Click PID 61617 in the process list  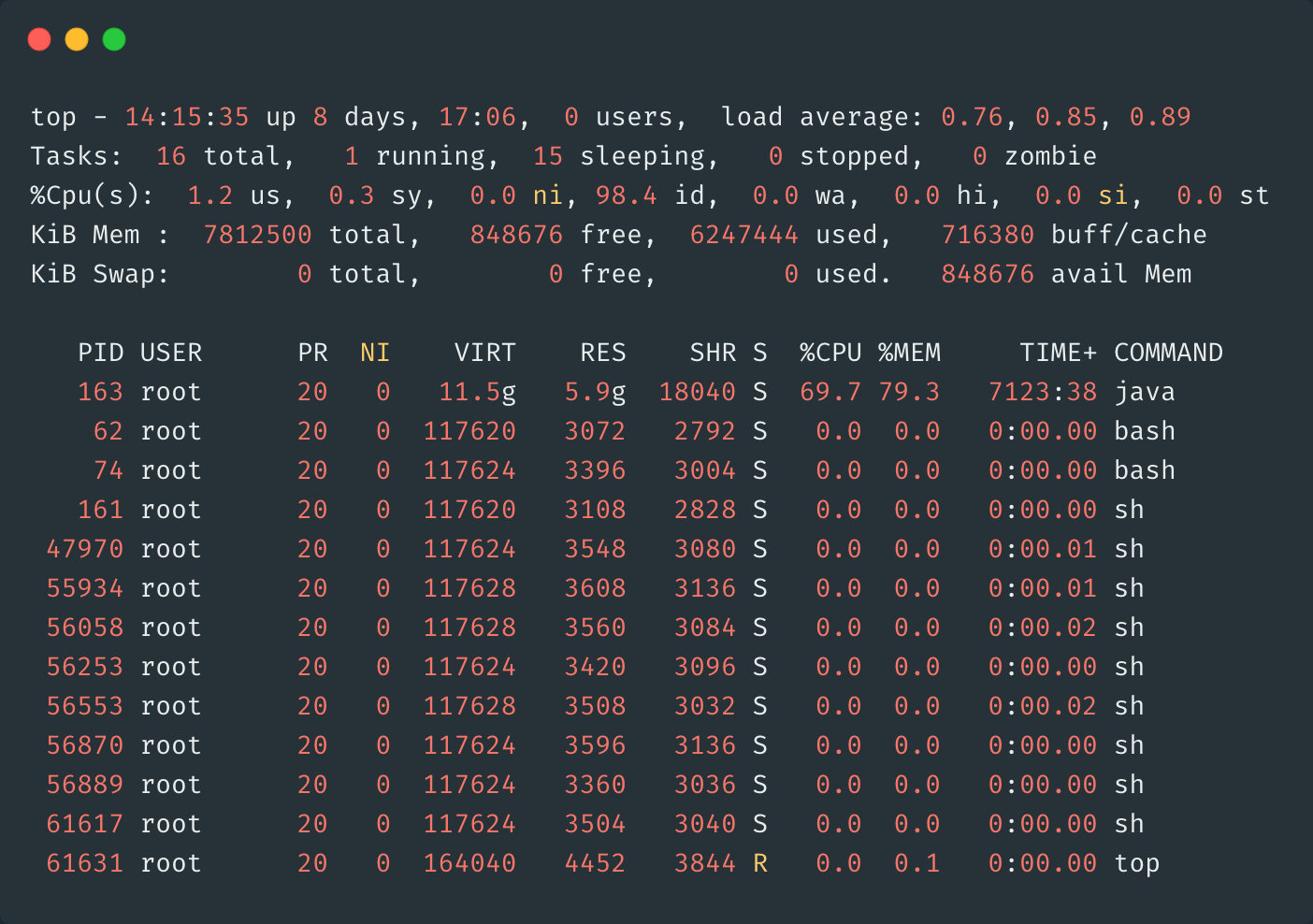(x=85, y=824)
